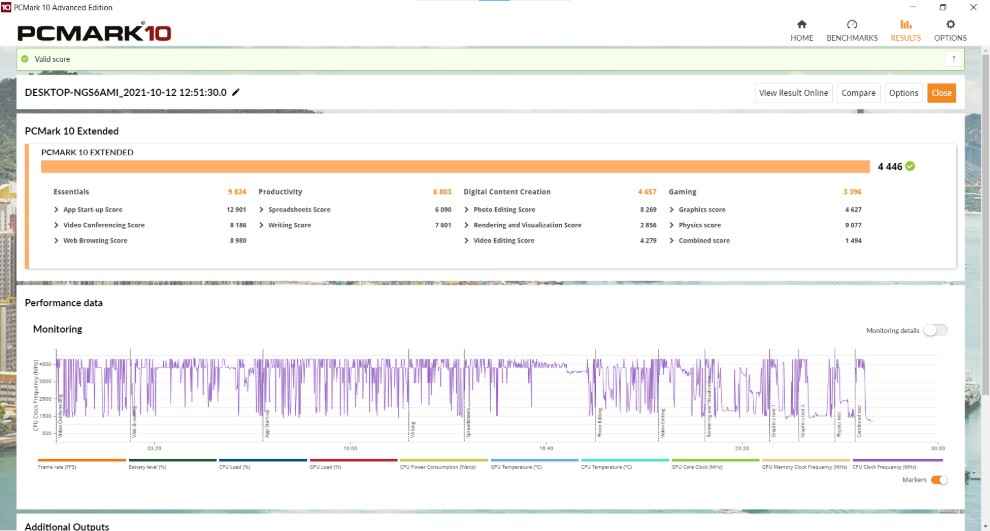
Task: Expand Physics score row
Action: (672, 225)
